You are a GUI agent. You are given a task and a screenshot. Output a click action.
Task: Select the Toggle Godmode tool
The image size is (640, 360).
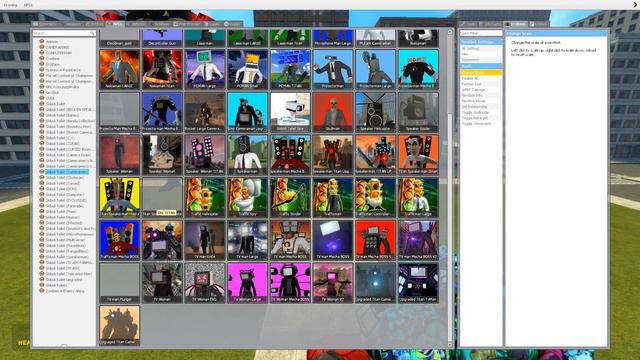(x=481, y=112)
